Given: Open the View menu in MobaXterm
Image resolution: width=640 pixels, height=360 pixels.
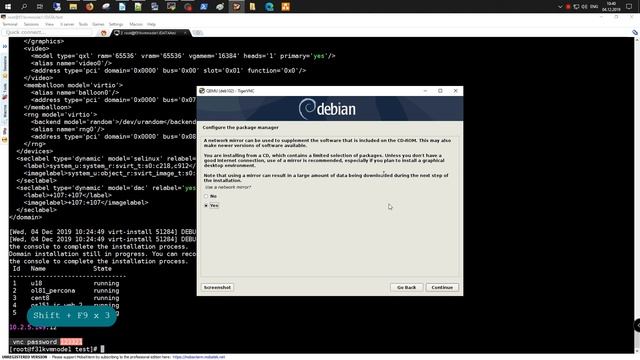Looking at the screenshot, I should tap(49, 24).
